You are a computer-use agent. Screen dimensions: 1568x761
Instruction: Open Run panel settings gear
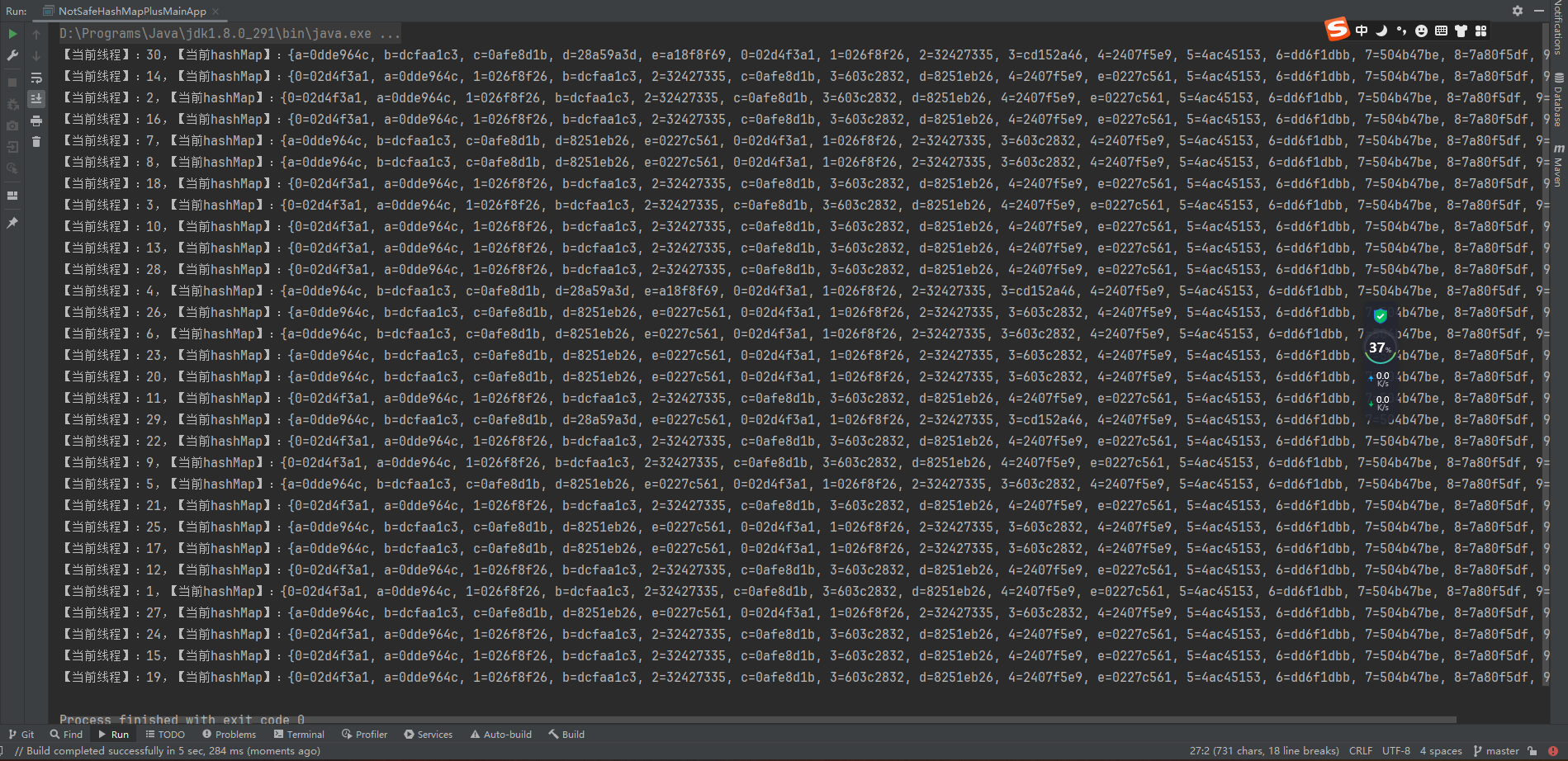(x=1518, y=11)
